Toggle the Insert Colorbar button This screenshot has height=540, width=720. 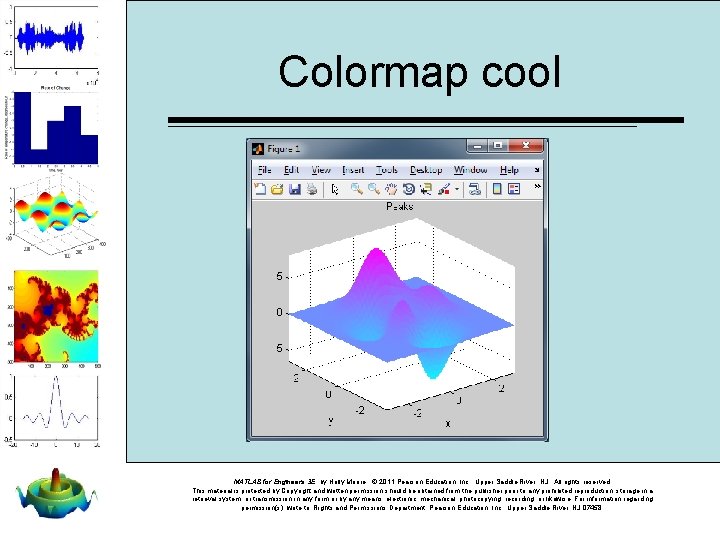pos(496,189)
